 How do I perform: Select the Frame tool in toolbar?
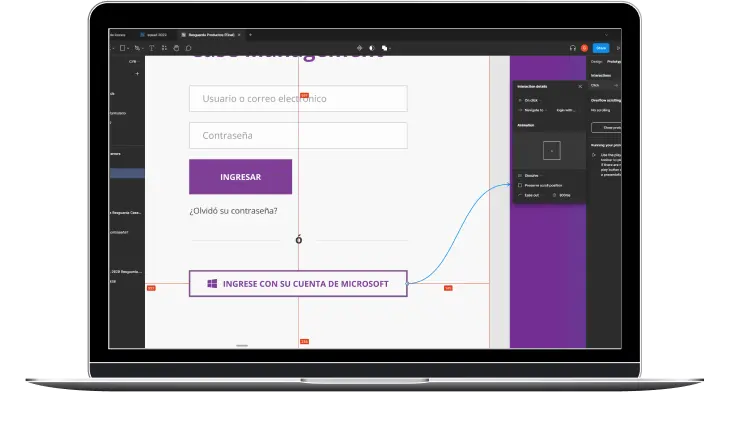[x=122, y=48]
